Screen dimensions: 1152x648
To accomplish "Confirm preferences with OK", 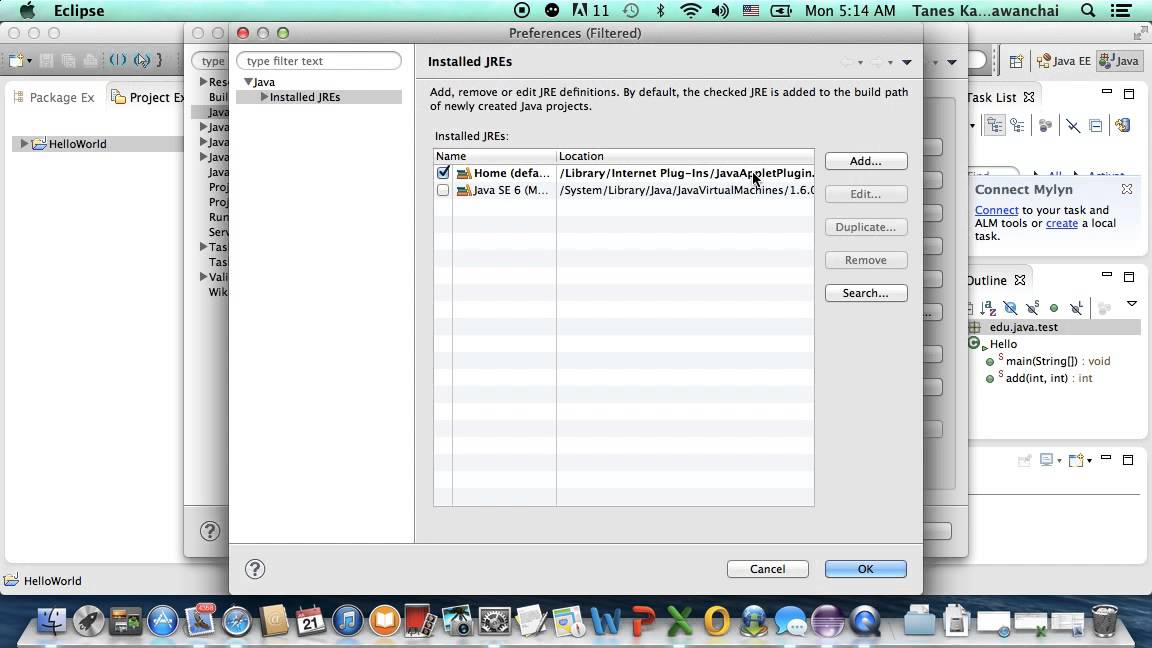I will (x=865, y=569).
